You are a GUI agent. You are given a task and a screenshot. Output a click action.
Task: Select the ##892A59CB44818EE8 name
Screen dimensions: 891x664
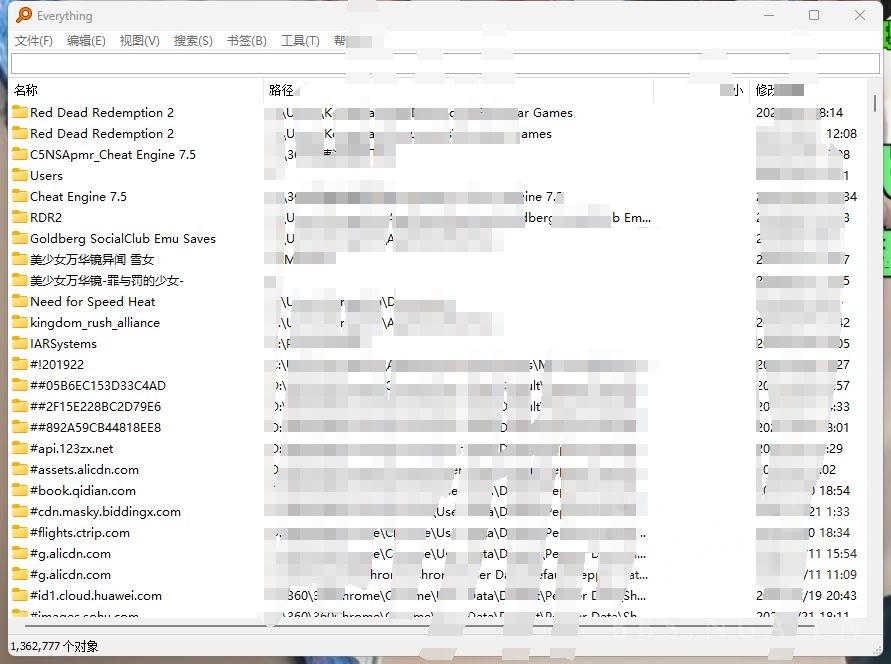point(95,428)
